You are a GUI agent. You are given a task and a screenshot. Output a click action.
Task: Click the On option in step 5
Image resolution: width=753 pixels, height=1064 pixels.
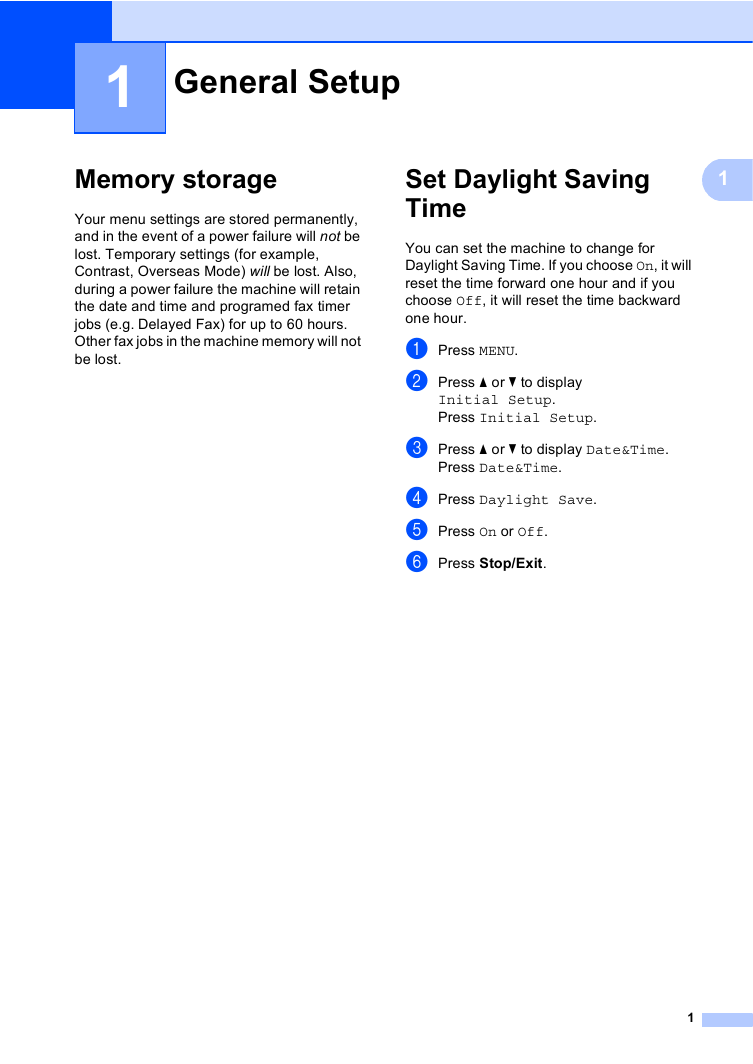(488, 532)
